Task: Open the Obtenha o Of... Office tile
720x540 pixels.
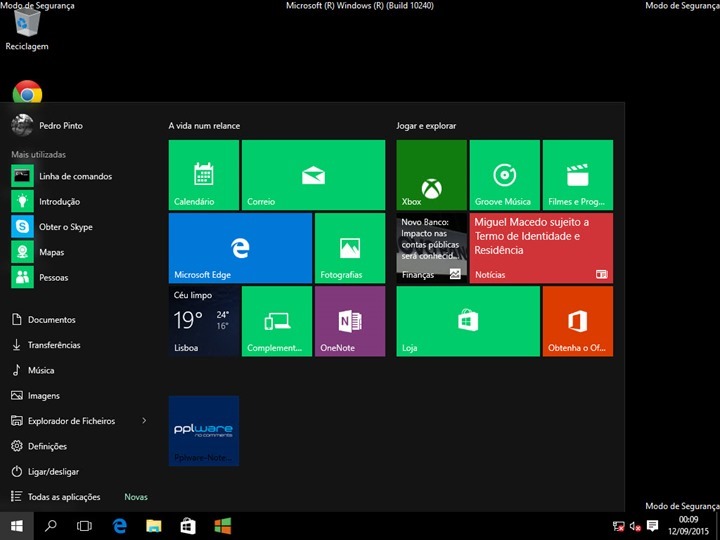Action: 578,321
